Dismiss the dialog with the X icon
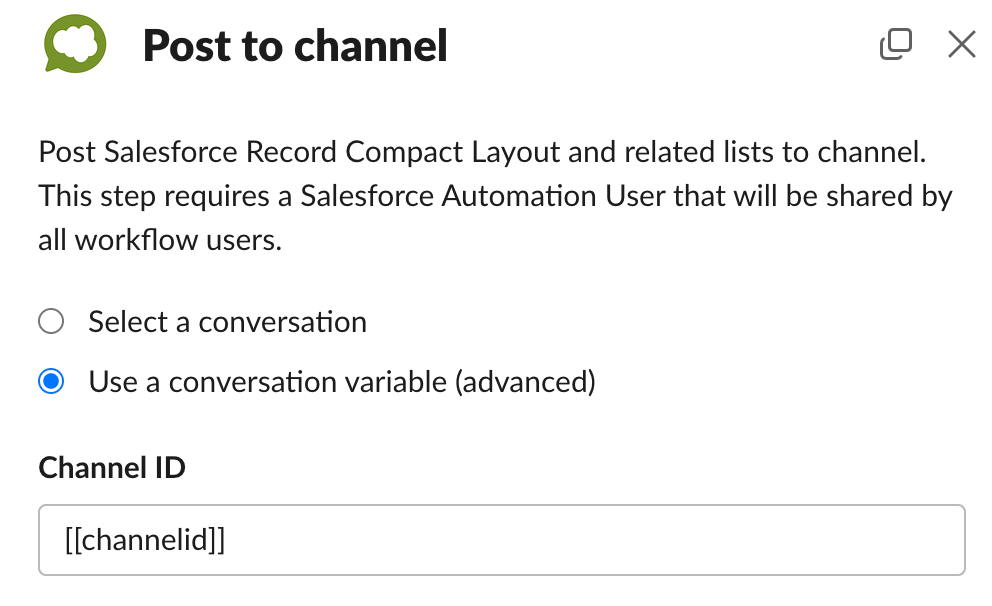Image resolution: width=992 pixels, height=606 pixels. click(962, 44)
